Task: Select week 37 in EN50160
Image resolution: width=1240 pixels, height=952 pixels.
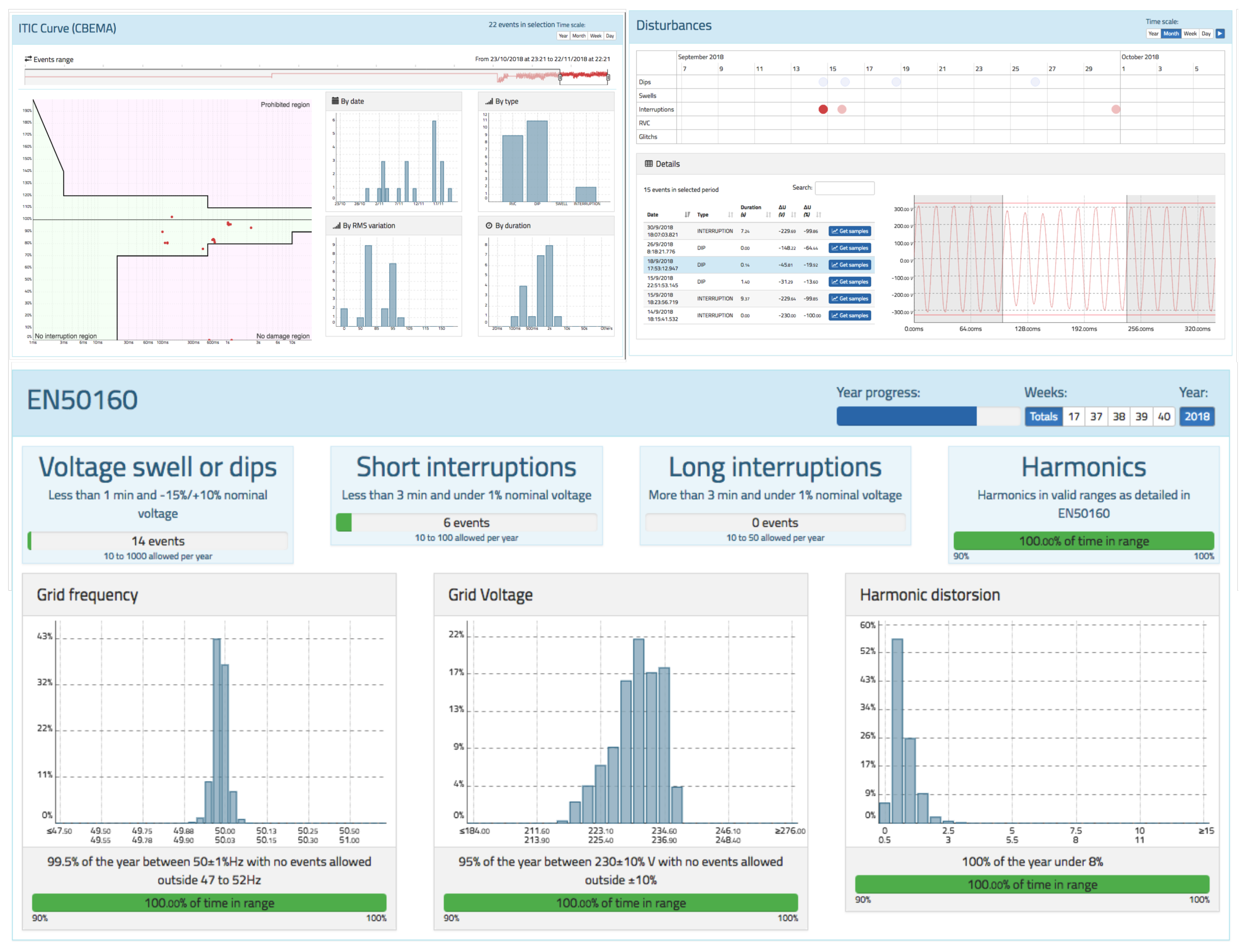Action: (1096, 416)
